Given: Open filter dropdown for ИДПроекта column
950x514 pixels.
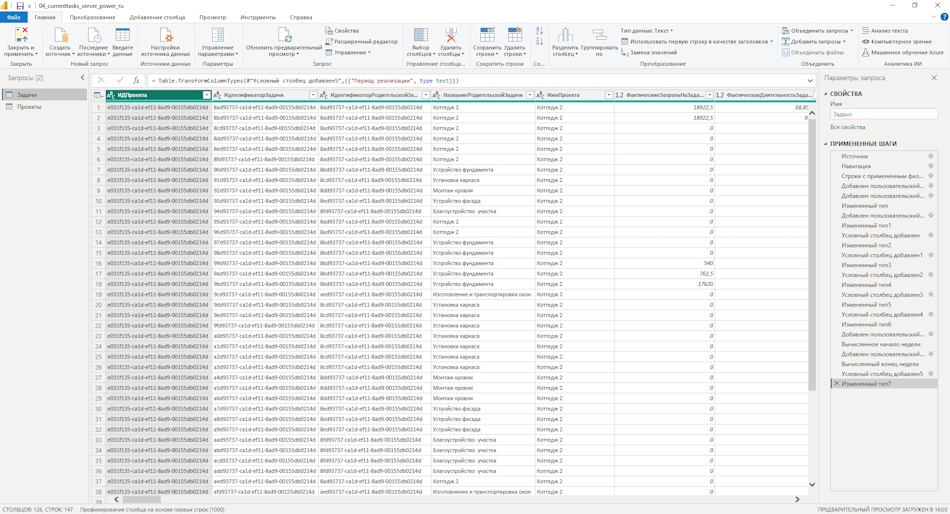Looking at the screenshot, I should [x=207, y=95].
